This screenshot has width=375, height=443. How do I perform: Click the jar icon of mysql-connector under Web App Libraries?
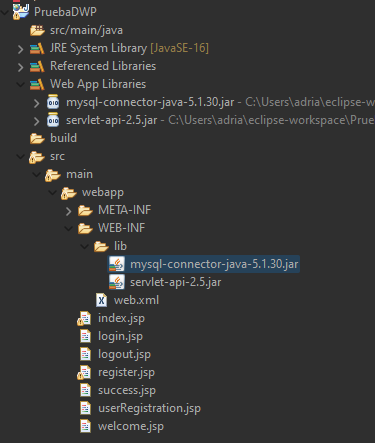pyautogui.click(x=53, y=102)
